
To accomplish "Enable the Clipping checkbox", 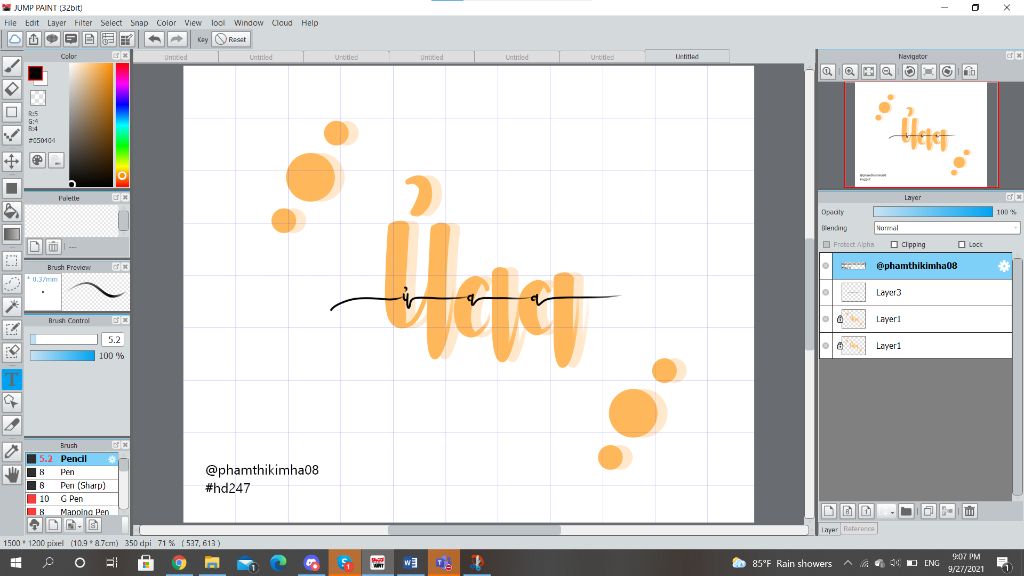I will click(x=895, y=244).
